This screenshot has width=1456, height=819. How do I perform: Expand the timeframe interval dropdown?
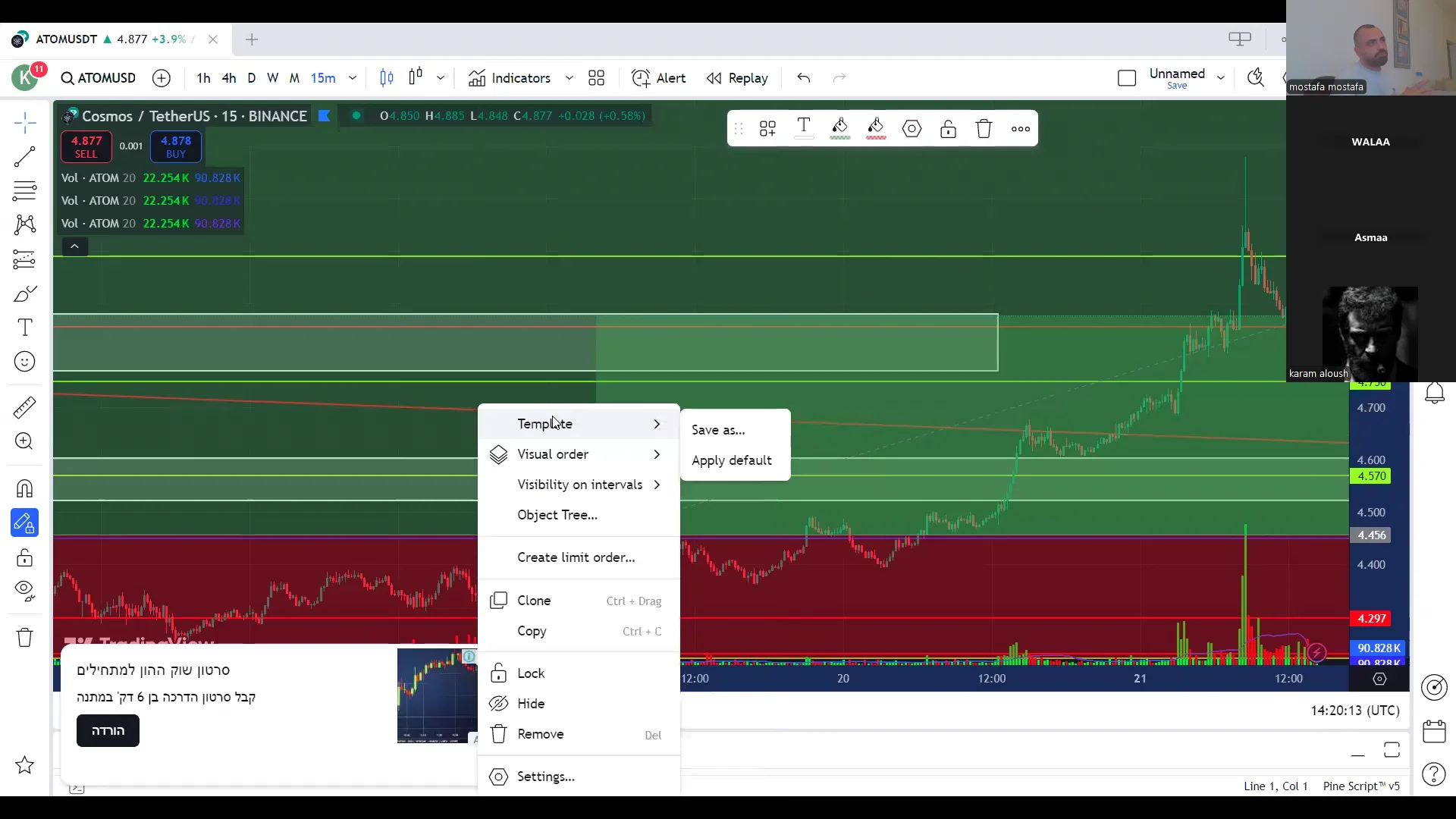pyautogui.click(x=353, y=78)
